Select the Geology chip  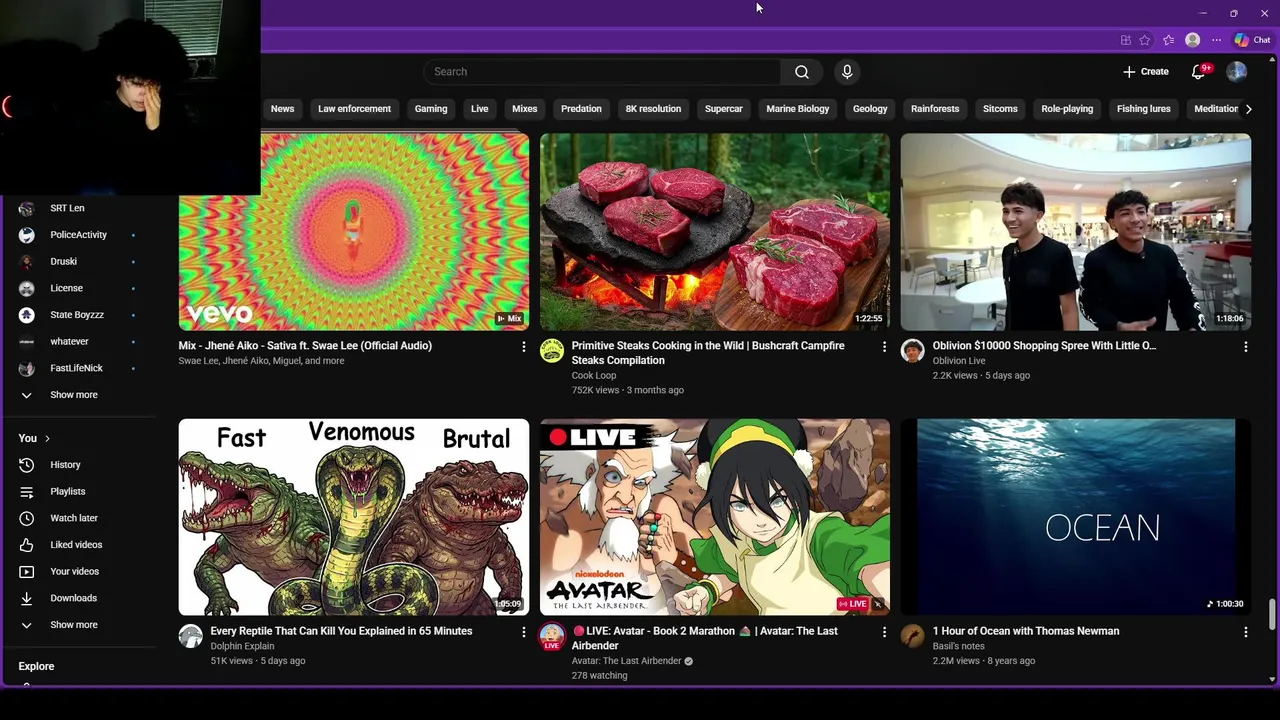(870, 109)
